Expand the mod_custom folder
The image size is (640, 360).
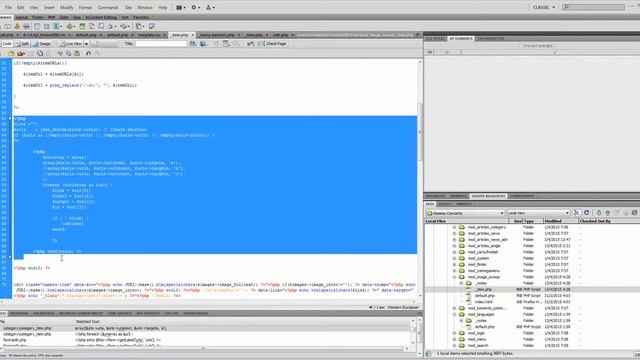454,258
